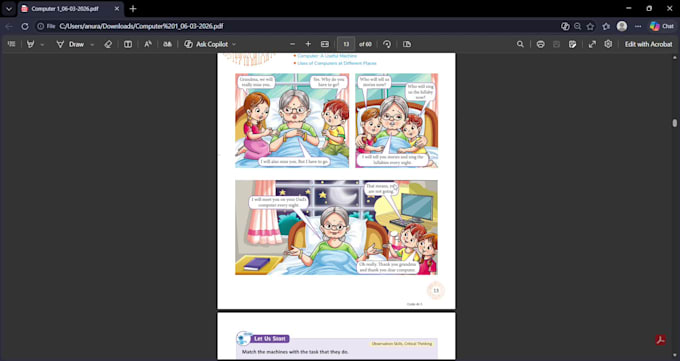Zoom in with plus button
The image size is (680, 361).
[x=308, y=44]
